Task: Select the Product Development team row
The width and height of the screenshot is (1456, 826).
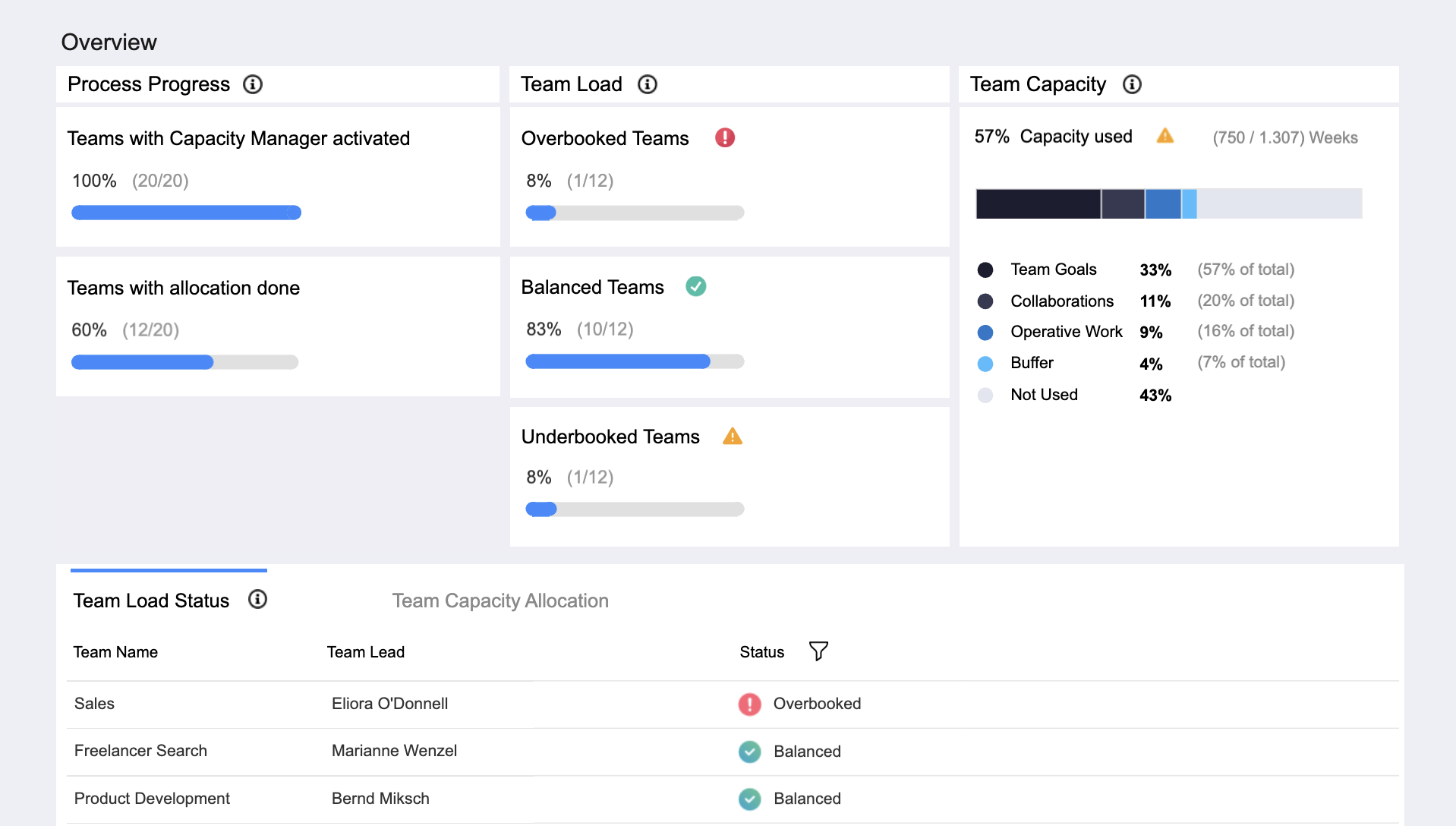Action: click(x=733, y=799)
